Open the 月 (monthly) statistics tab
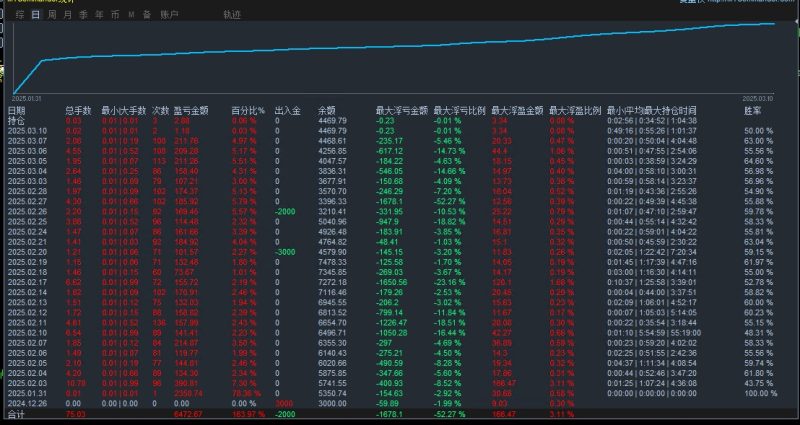This screenshot has height=425, width=800. tap(67, 15)
